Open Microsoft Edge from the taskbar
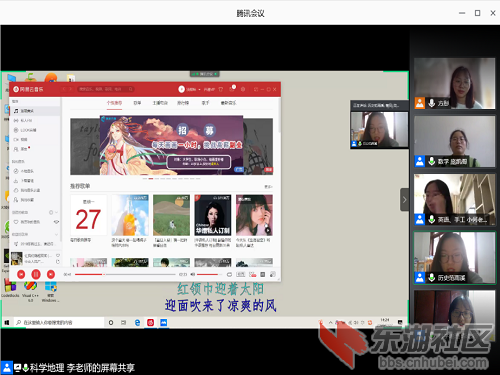 point(137,322)
